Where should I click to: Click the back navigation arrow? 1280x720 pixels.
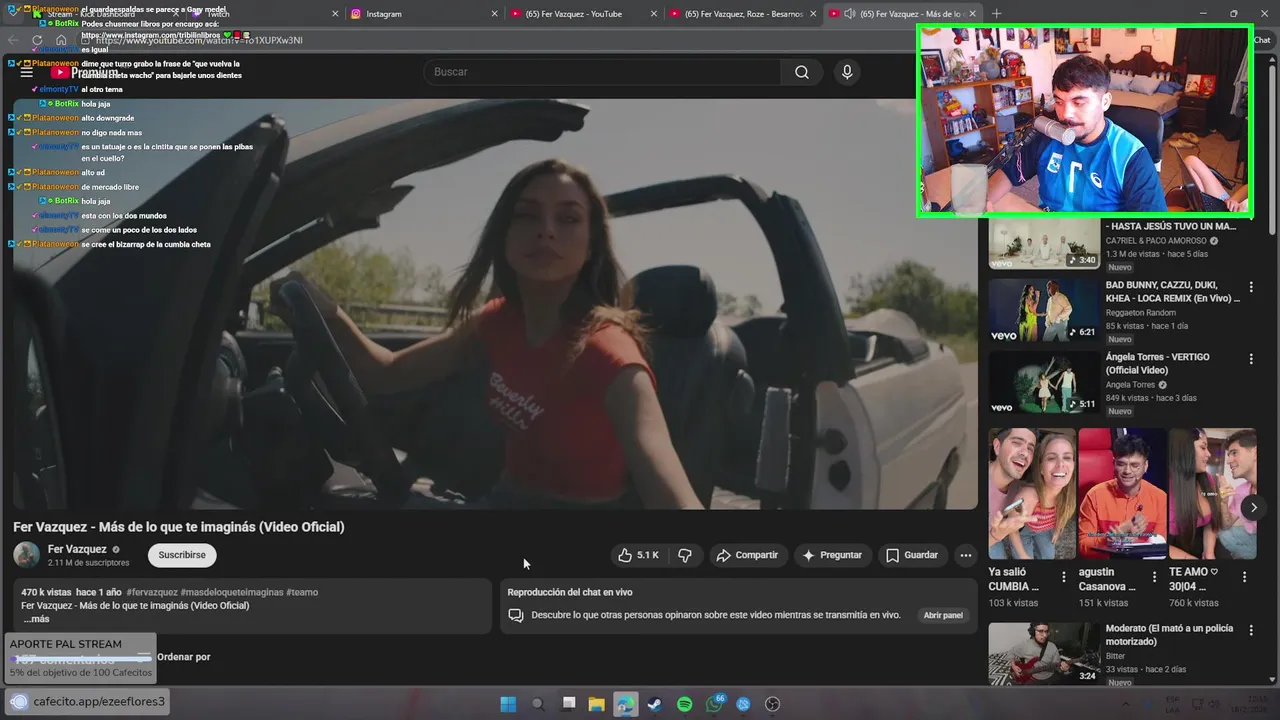[13, 40]
